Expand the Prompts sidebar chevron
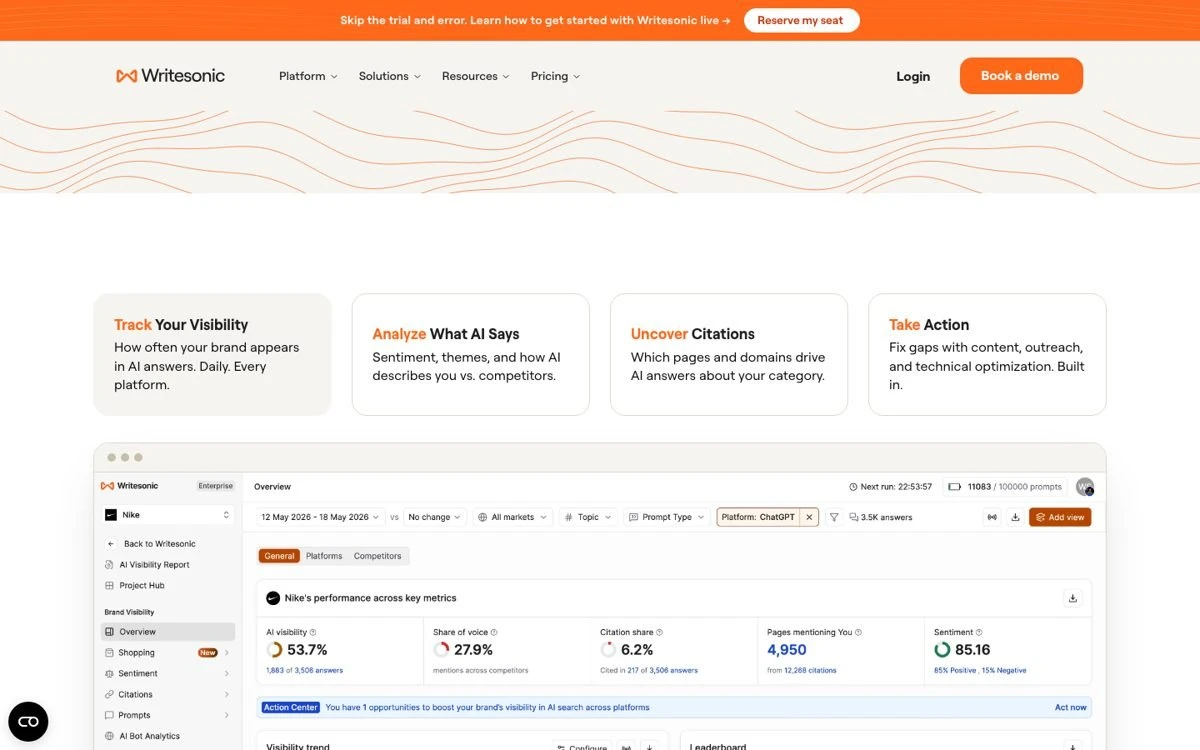Screen dimensions: 1200x750 (x=227, y=715)
